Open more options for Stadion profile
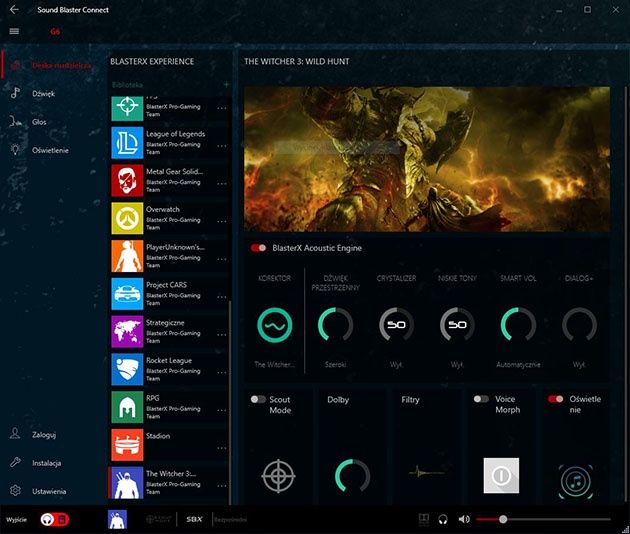The image size is (630, 534). tap(222, 448)
